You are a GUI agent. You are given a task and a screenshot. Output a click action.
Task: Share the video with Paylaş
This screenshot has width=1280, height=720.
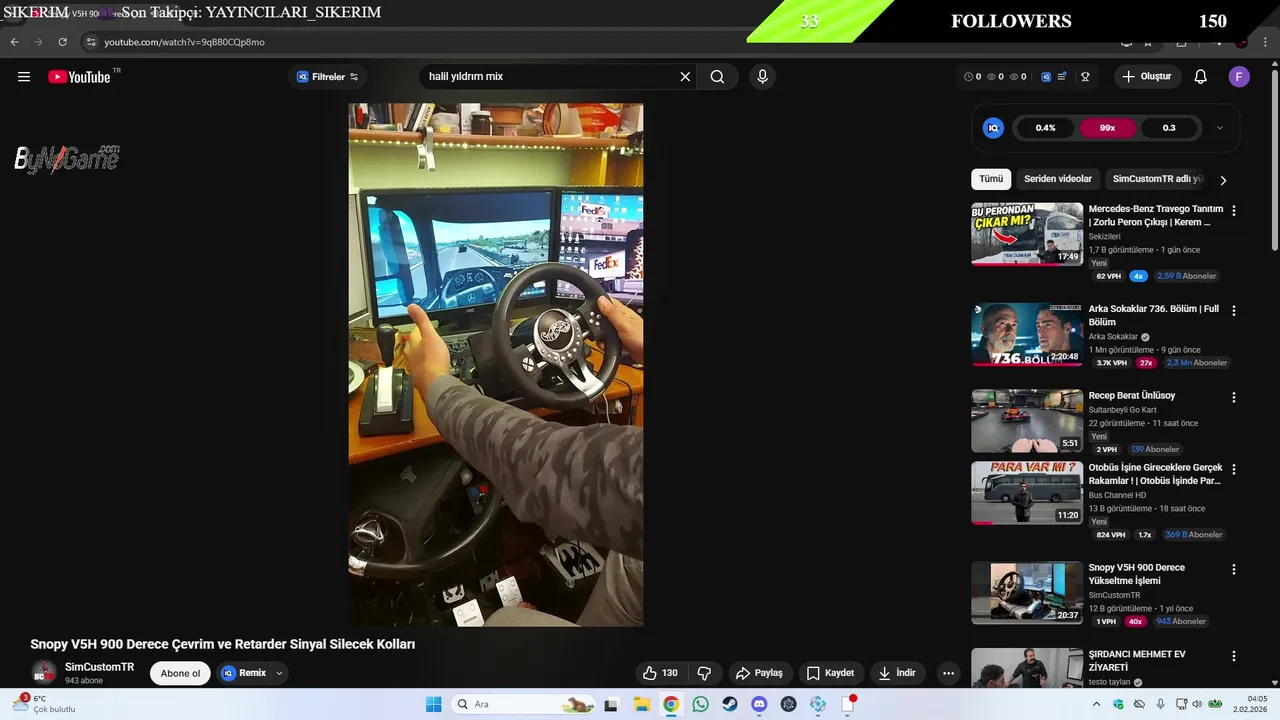pos(759,673)
